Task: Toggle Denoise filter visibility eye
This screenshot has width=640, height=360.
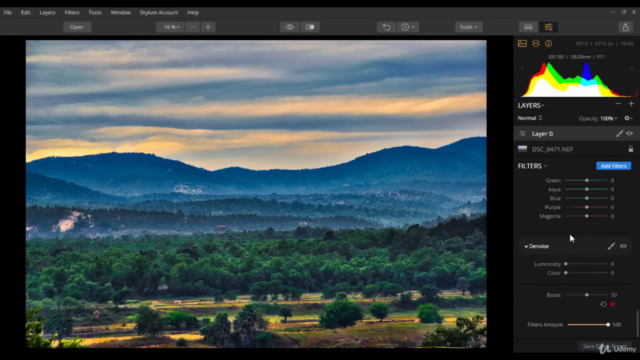Action: (x=623, y=246)
